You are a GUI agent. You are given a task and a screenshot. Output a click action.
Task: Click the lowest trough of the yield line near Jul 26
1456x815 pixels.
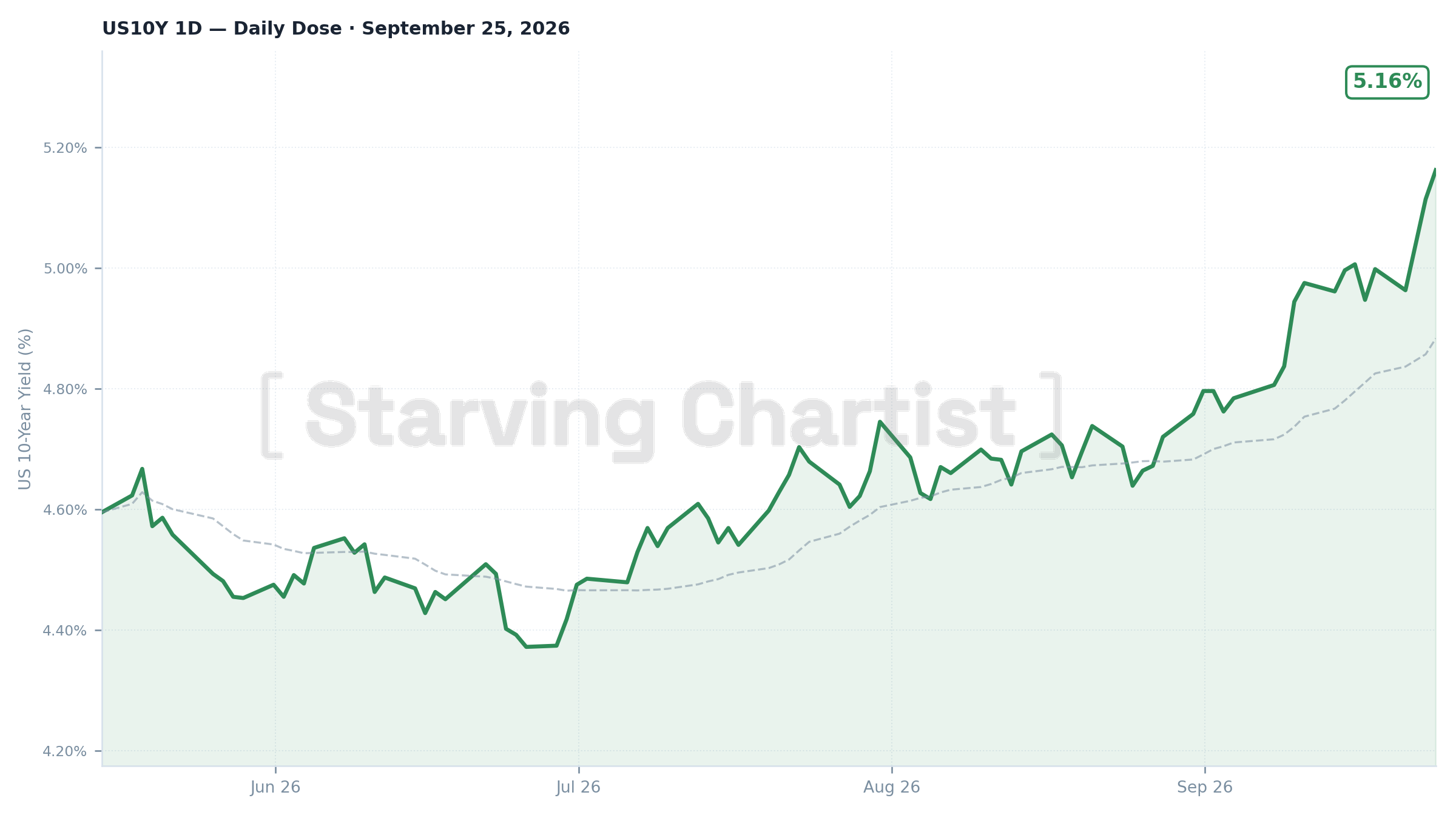[526, 646]
